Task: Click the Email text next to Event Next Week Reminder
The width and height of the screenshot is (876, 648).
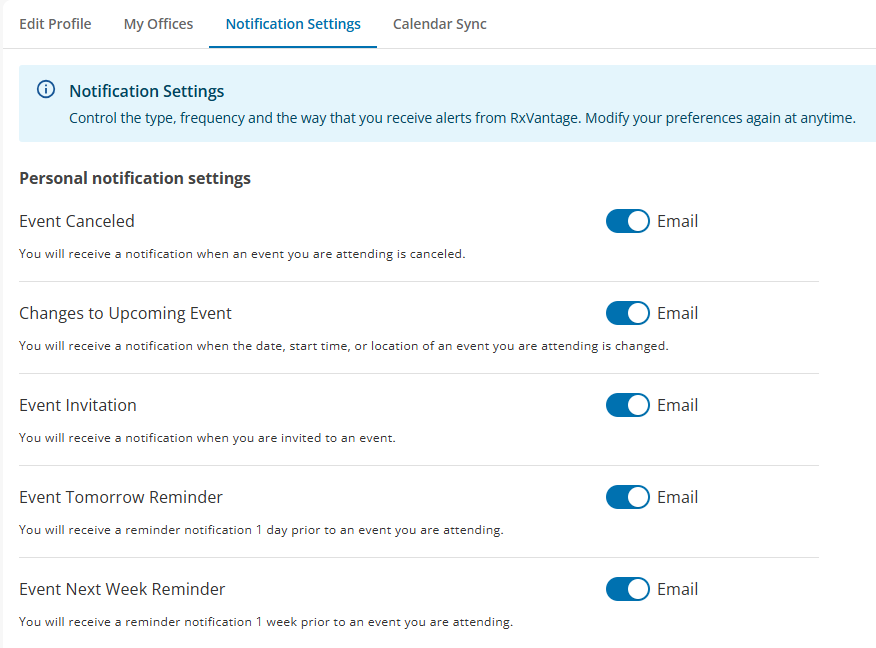Action: 678,589
